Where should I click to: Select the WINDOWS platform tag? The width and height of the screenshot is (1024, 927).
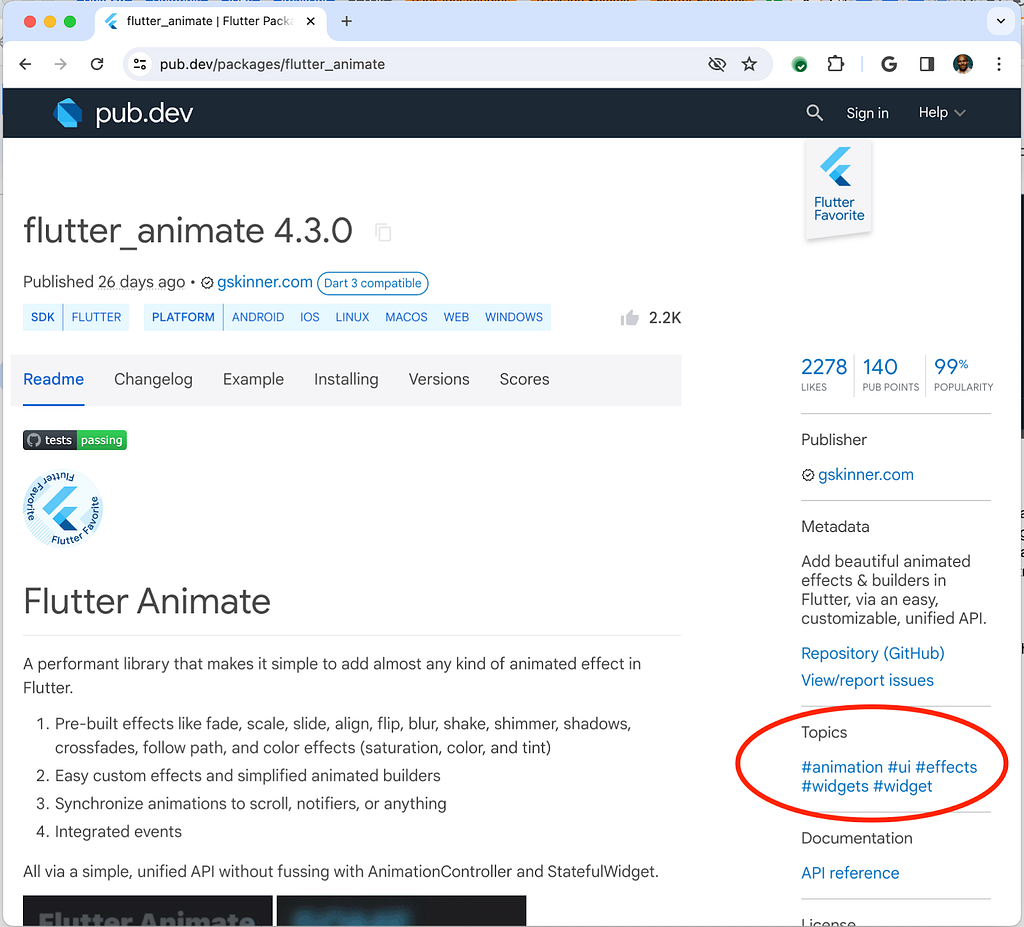[513, 317]
